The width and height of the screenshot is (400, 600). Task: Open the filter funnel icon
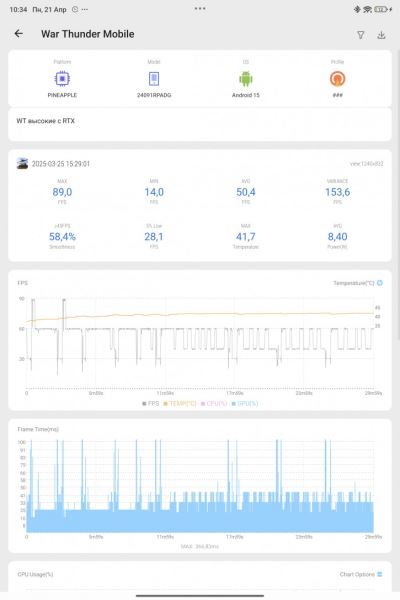361,35
